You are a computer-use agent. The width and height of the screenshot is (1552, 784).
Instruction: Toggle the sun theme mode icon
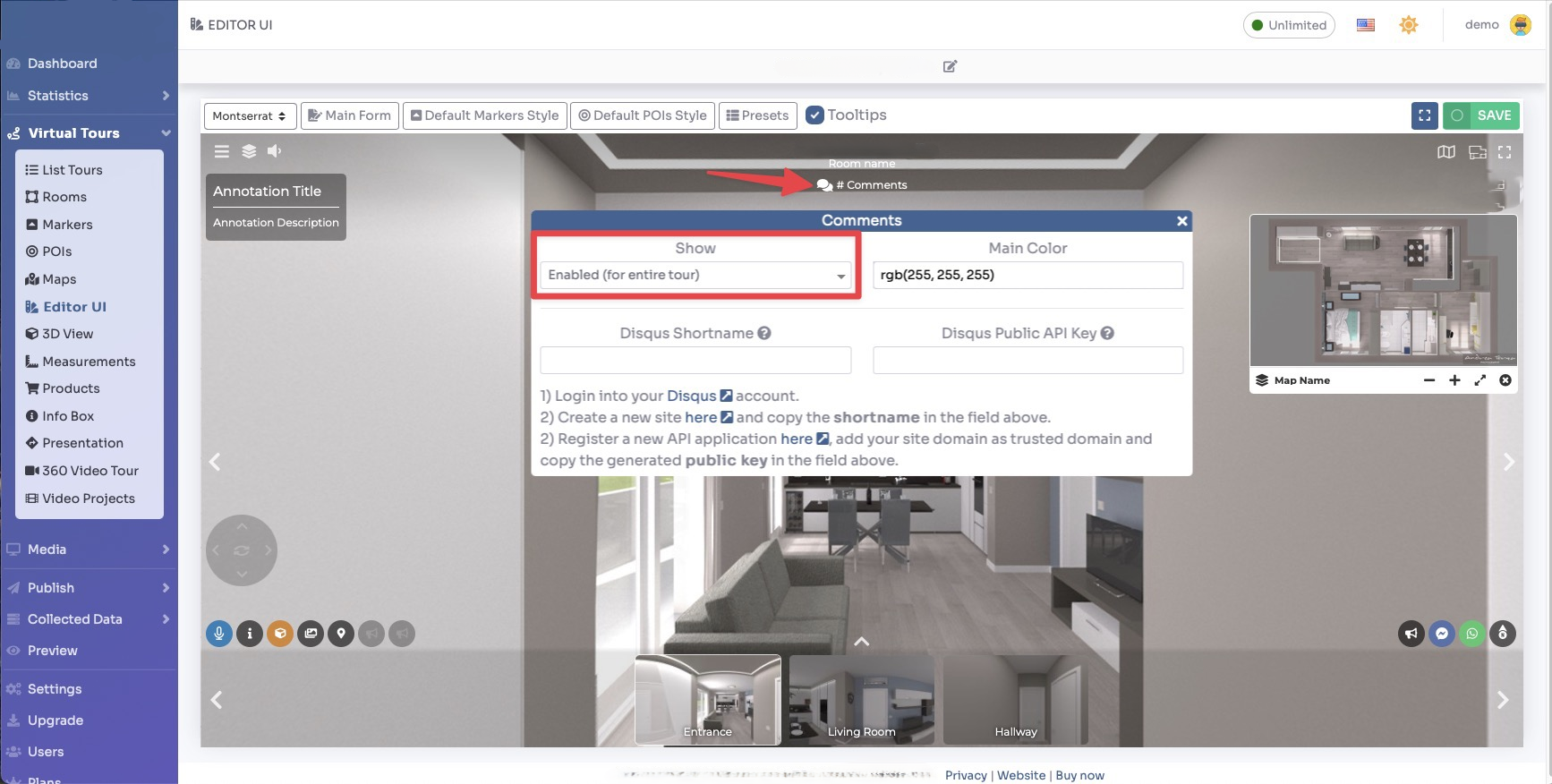click(x=1409, y=25)
